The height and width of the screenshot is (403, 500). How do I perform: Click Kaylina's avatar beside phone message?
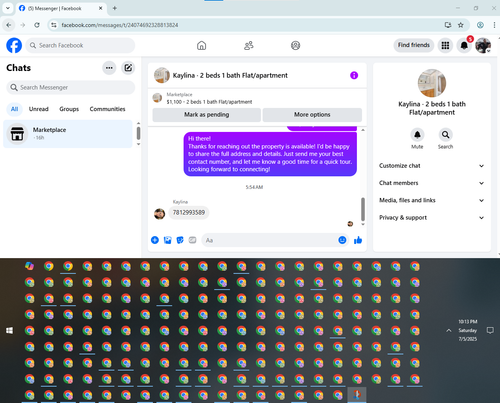pyautogui.click(x=159, y=214)
